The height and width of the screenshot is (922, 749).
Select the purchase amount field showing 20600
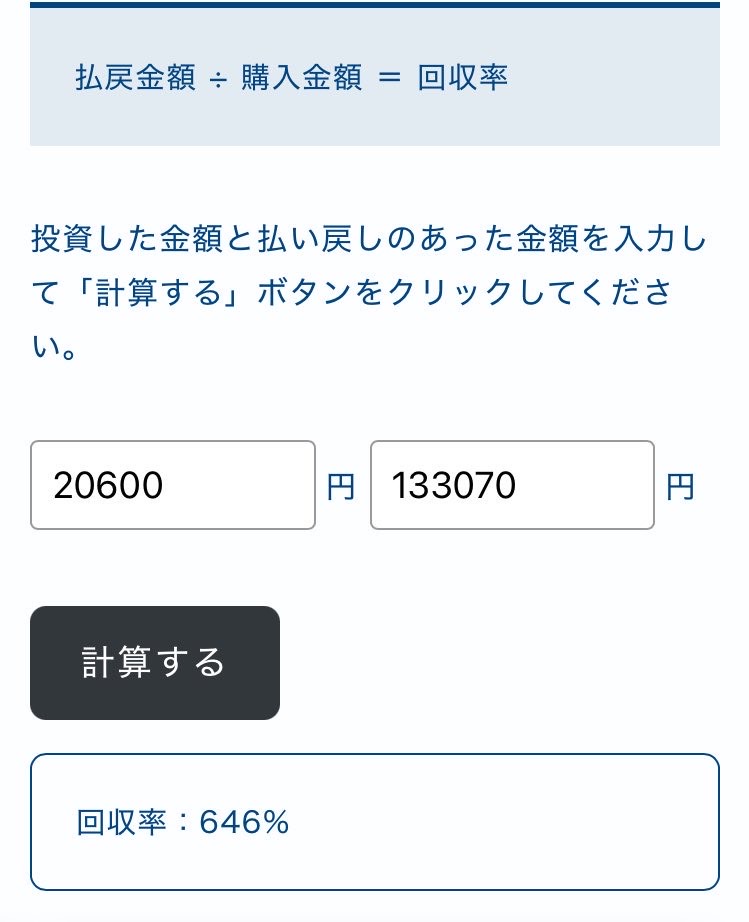172,484
